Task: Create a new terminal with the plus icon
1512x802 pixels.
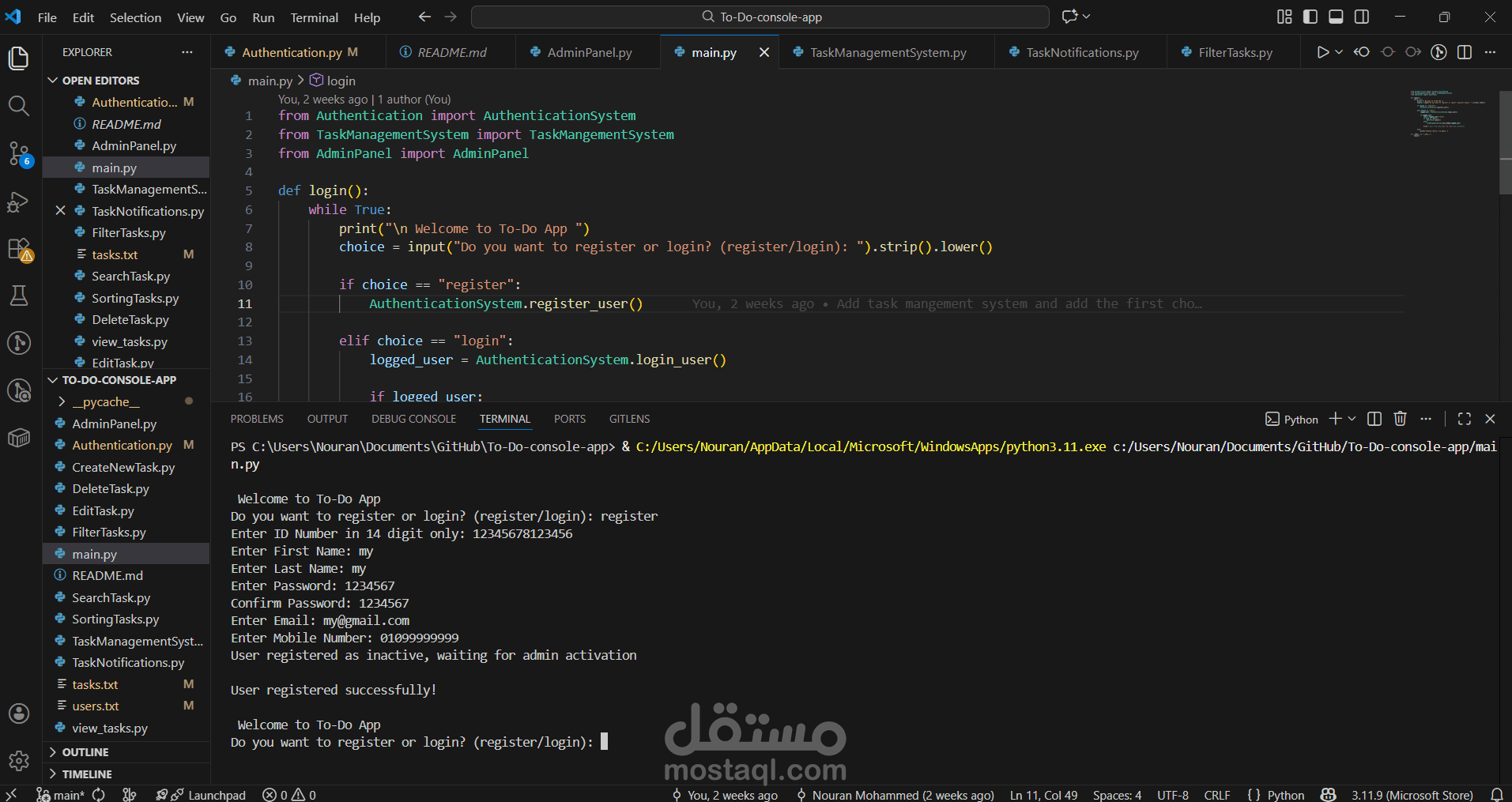Action: point(1335,419)
